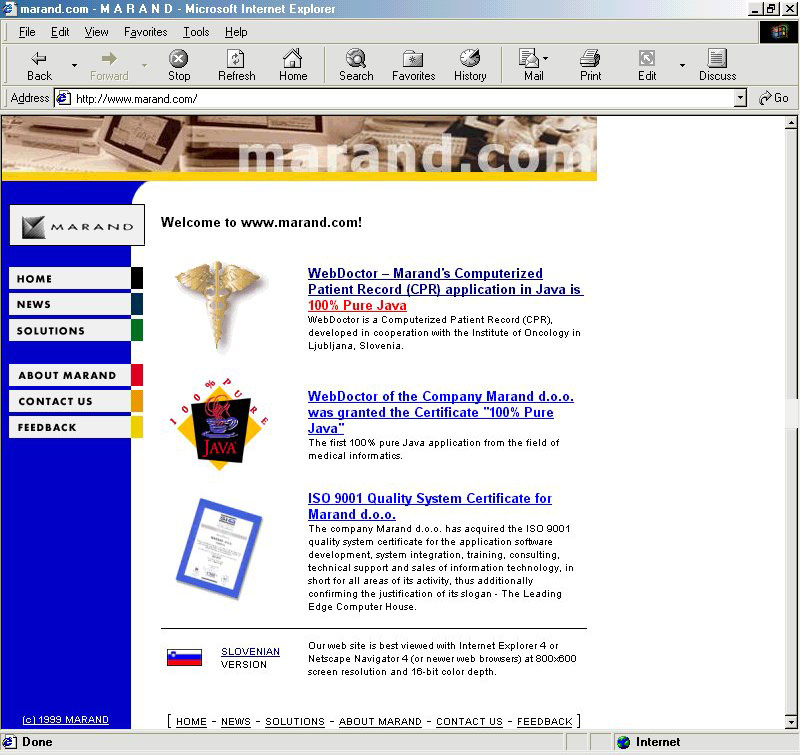Go to the browser Home page icon
Screen dimensions: 800x755
pyautogui.click(x=293, y=65)
